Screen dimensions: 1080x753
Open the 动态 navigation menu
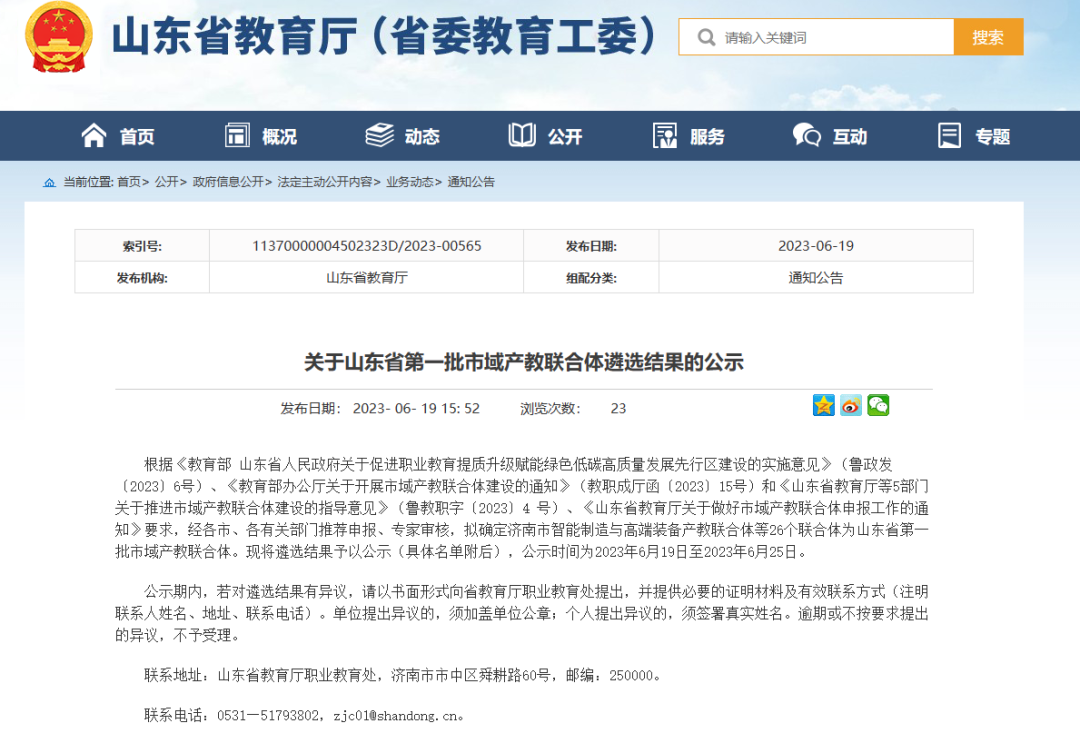tap(424, 135)
